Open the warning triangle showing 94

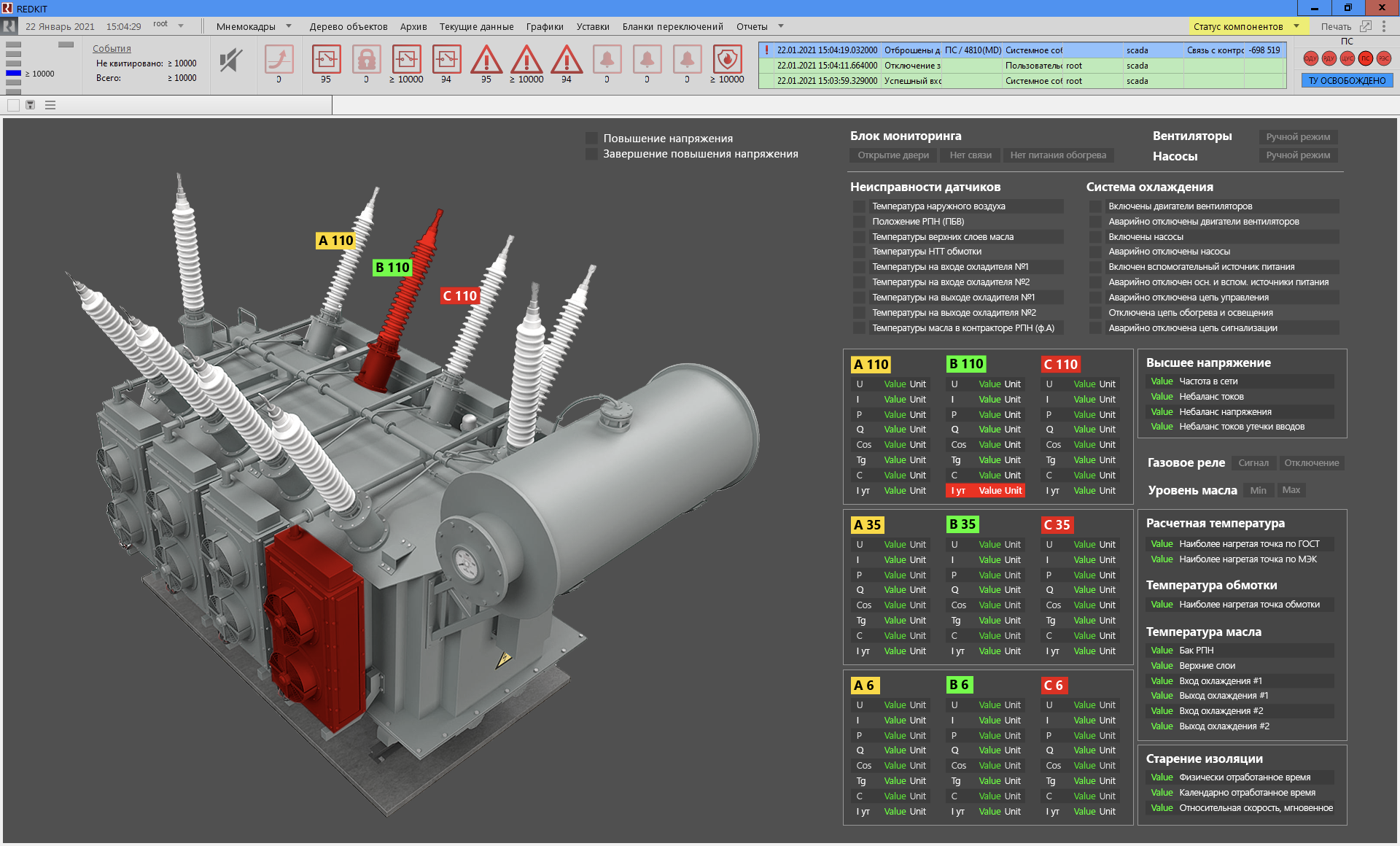tap(567, 59)
